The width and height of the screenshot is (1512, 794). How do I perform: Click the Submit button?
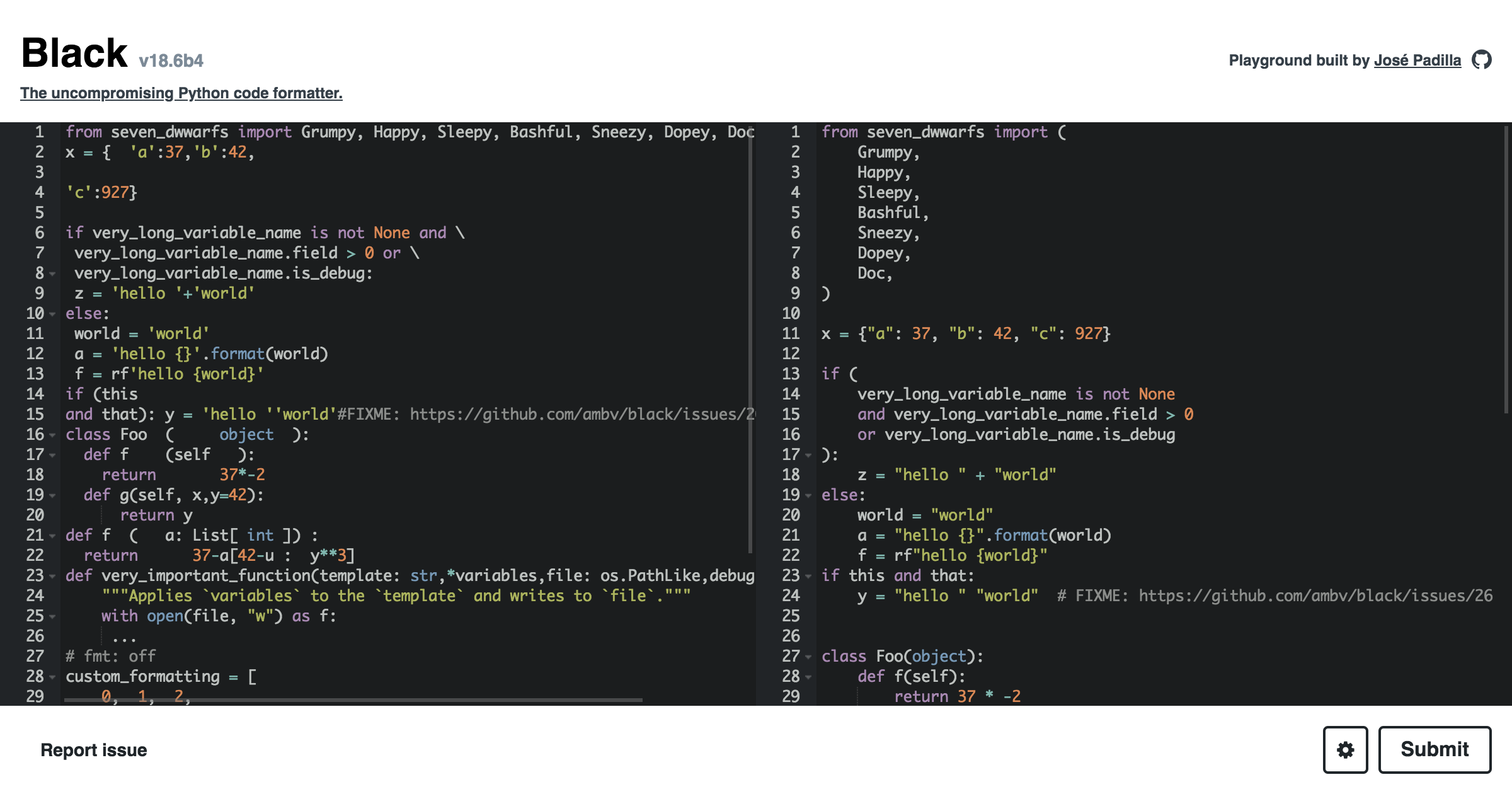click(1435, 749)
